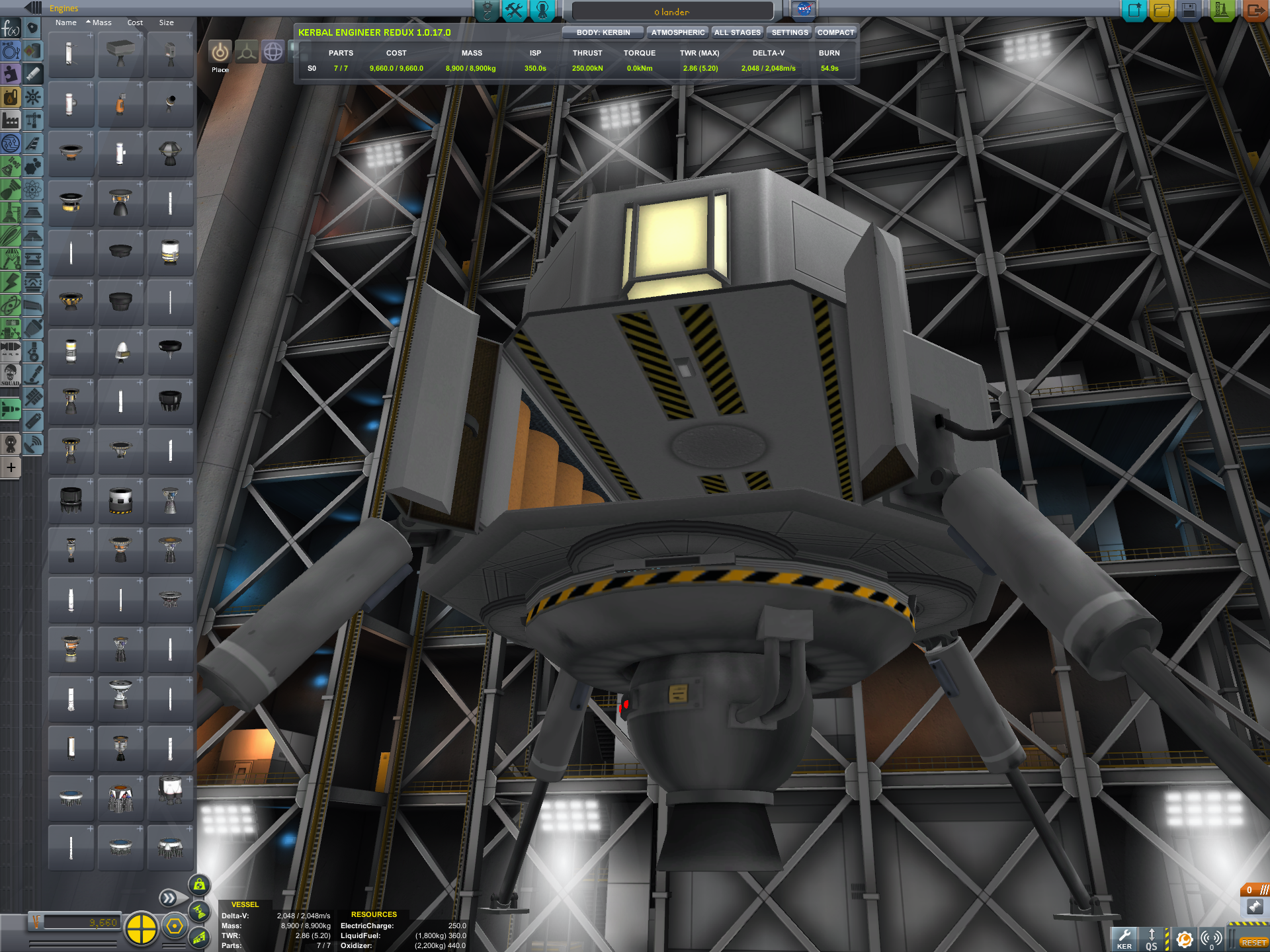Viewport: 1270px width, 952px height.
Task: Click the NASA mission flag icon
Action: point(804,9)
